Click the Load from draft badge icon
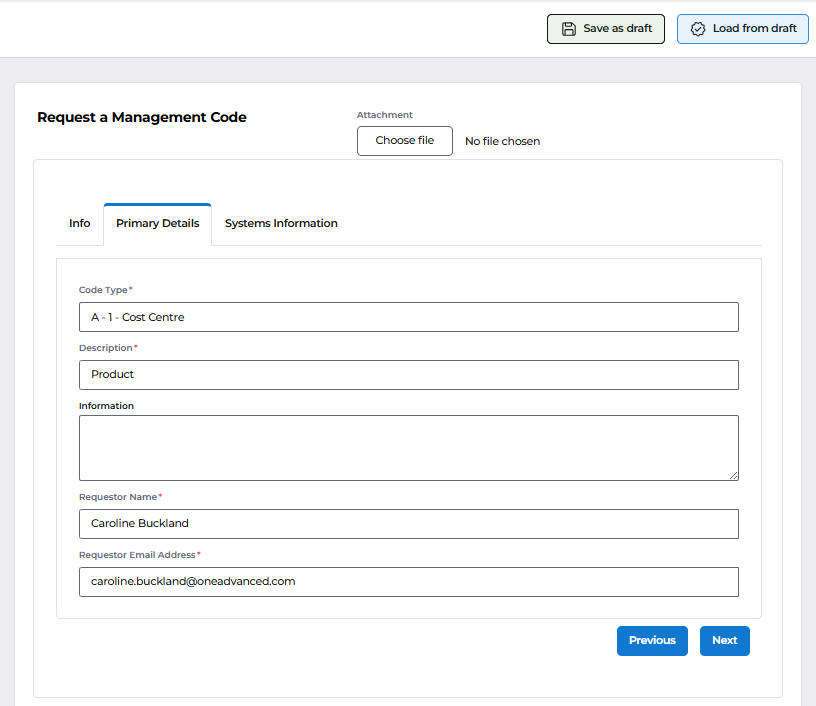The image size is (816, 706). [698, 29]
